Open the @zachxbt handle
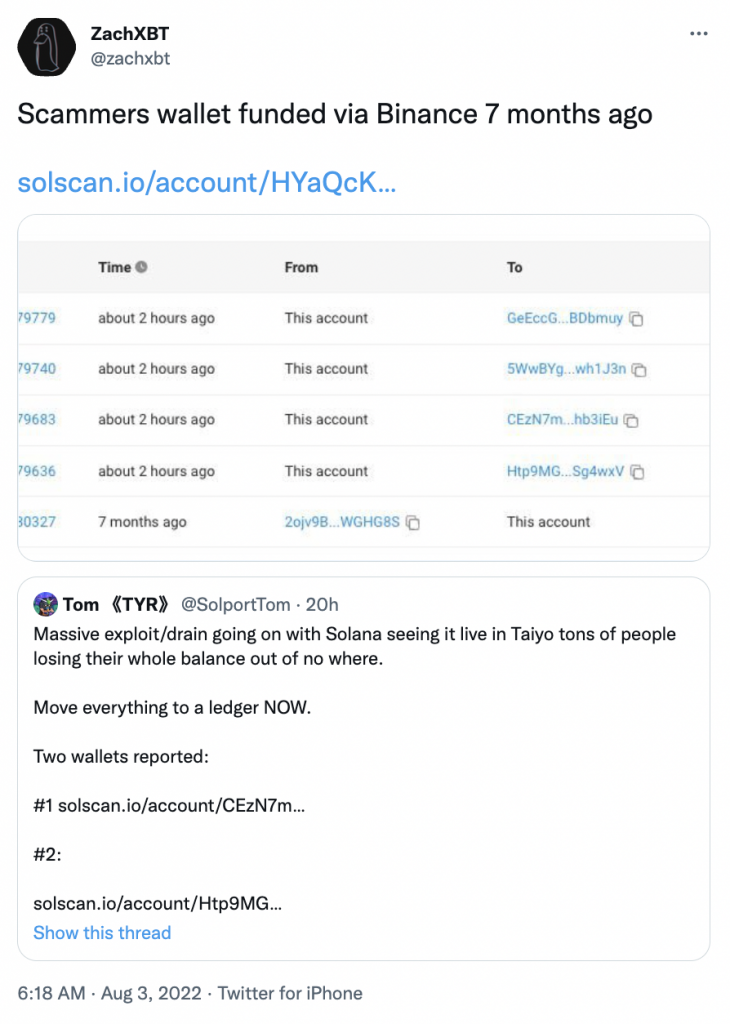This screenshot has width=730, height=1024. [x=130, y=59]
